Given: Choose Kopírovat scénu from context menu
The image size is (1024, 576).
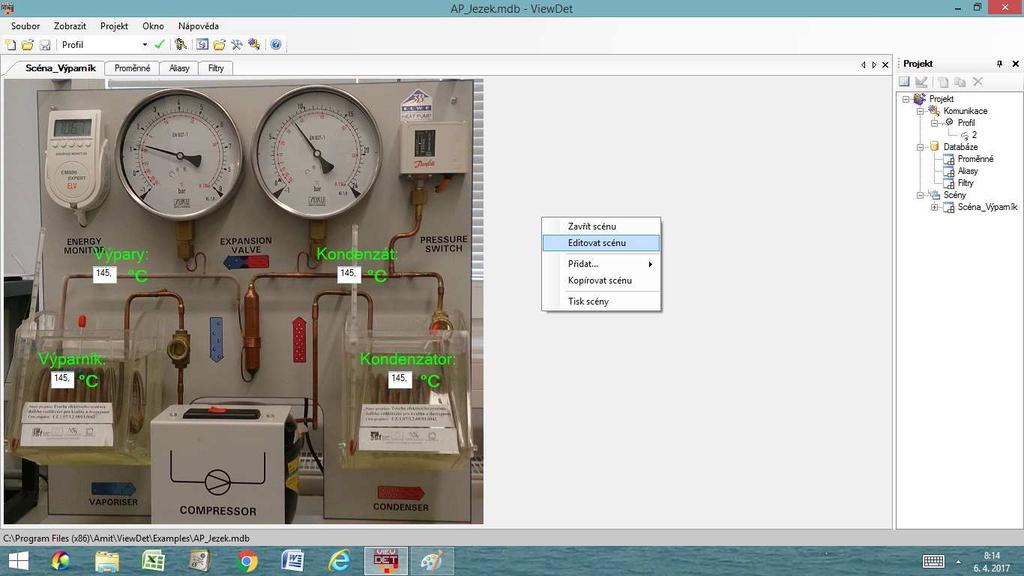Looking at the screenshot, I should [x=601, y=280].
